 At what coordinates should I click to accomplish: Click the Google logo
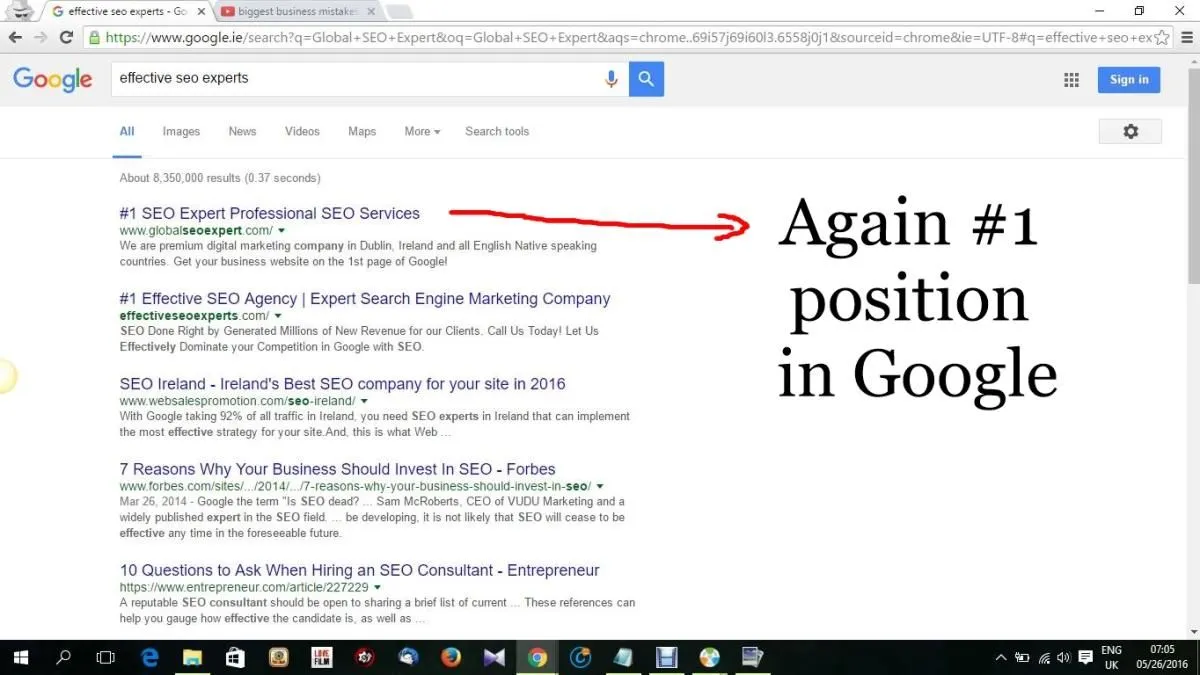[52, 79]
